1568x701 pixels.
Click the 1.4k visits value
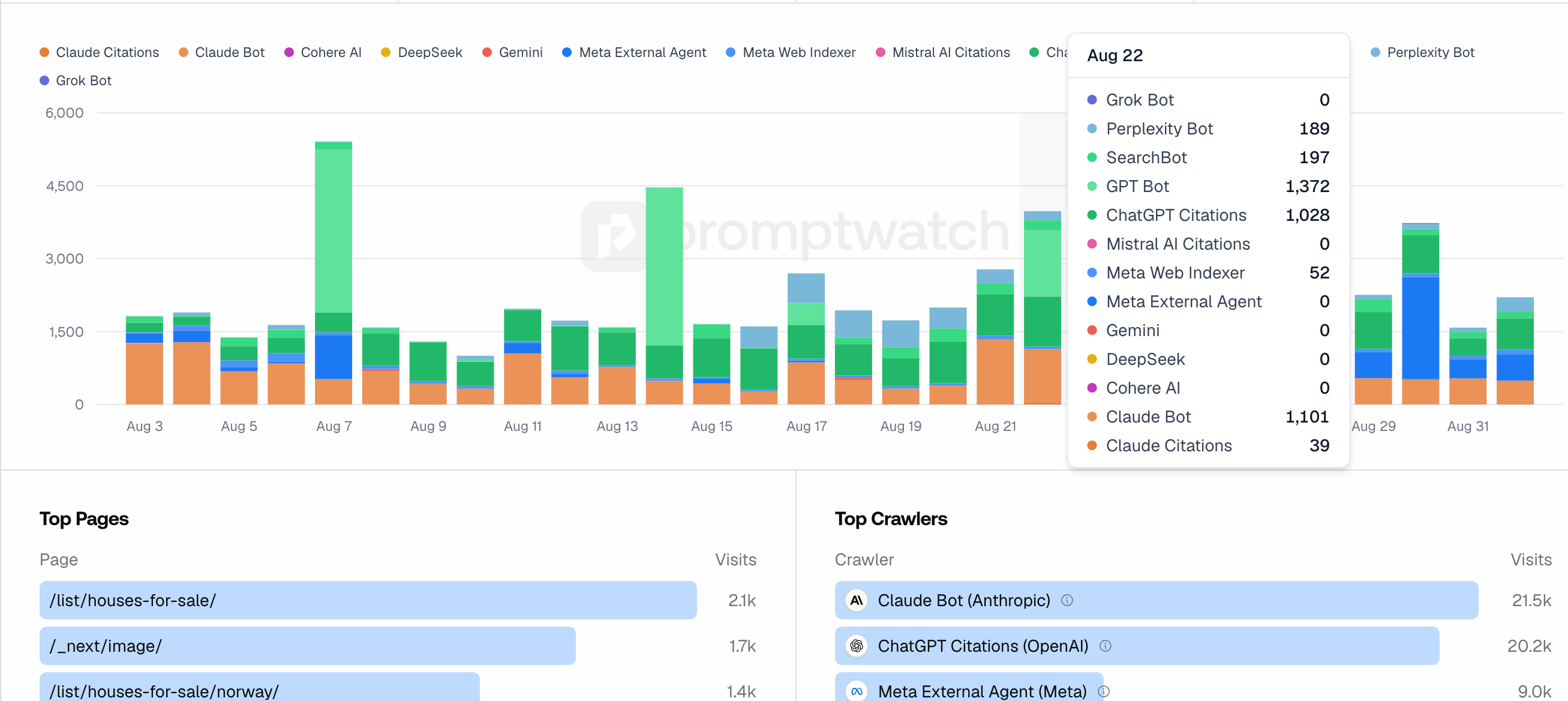pos(741,692)
